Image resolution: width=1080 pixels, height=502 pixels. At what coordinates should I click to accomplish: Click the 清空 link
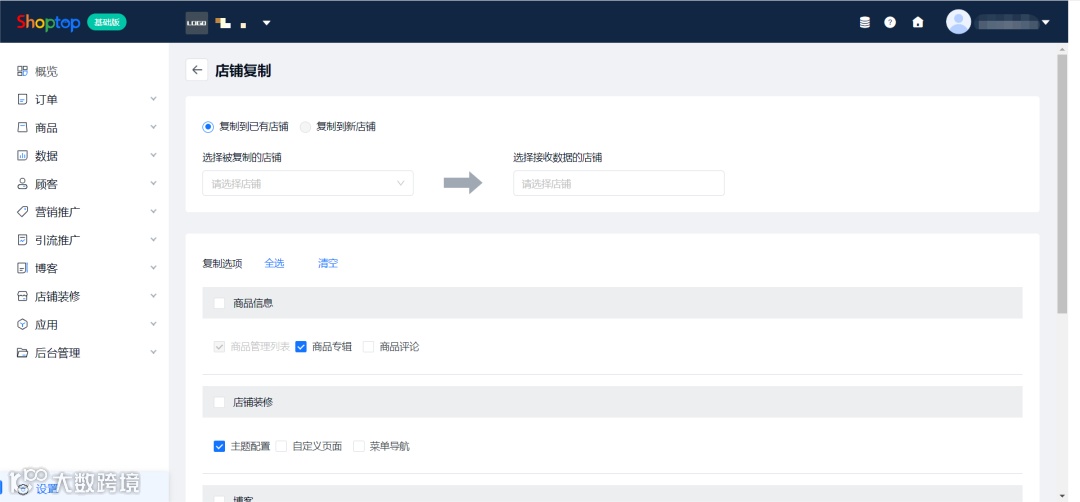[x=328, y=263]
